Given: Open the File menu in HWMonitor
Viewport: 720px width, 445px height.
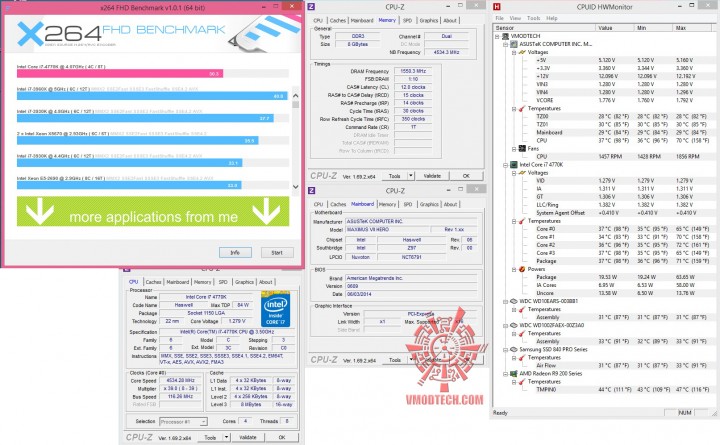Looking at the screenshot, I should point(500,18).
